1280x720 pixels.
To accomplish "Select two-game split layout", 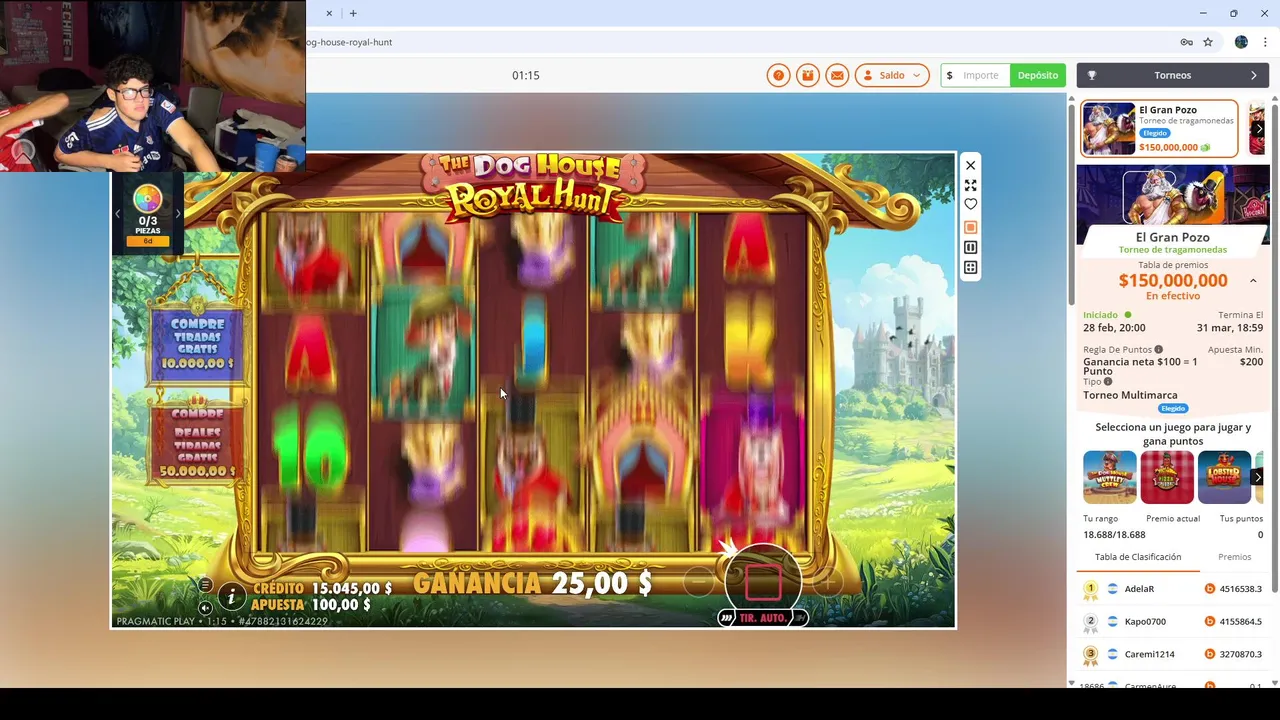I will [970, 247].
